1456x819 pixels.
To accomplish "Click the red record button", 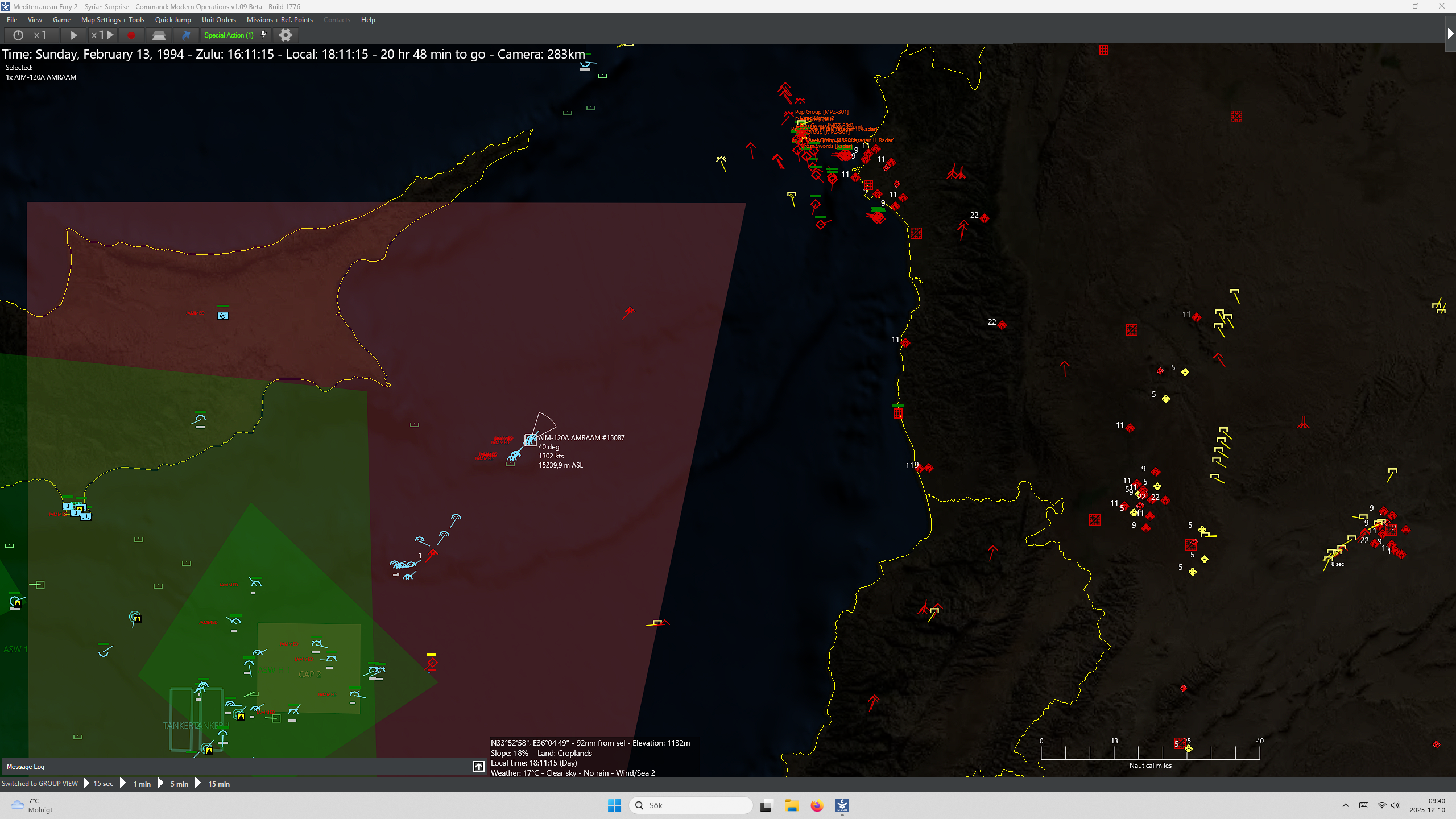I will [x=131, y=35].
